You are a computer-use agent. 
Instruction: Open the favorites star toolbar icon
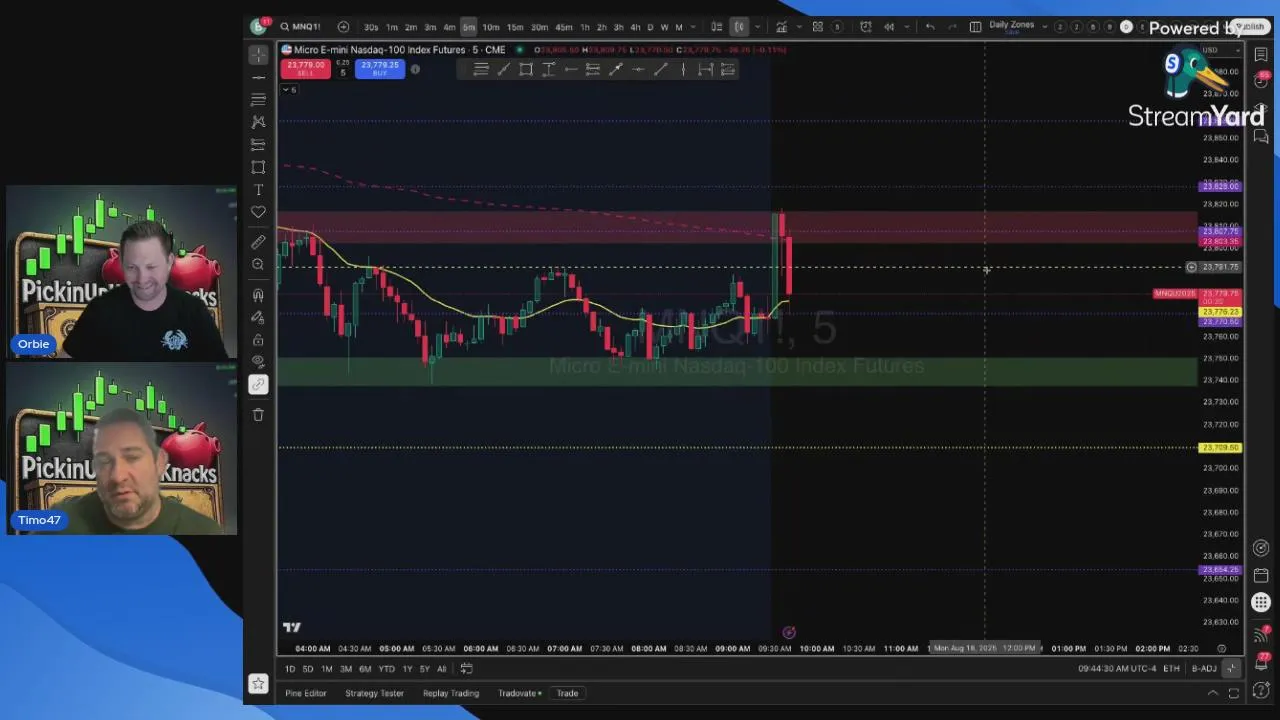coord(258,684)
